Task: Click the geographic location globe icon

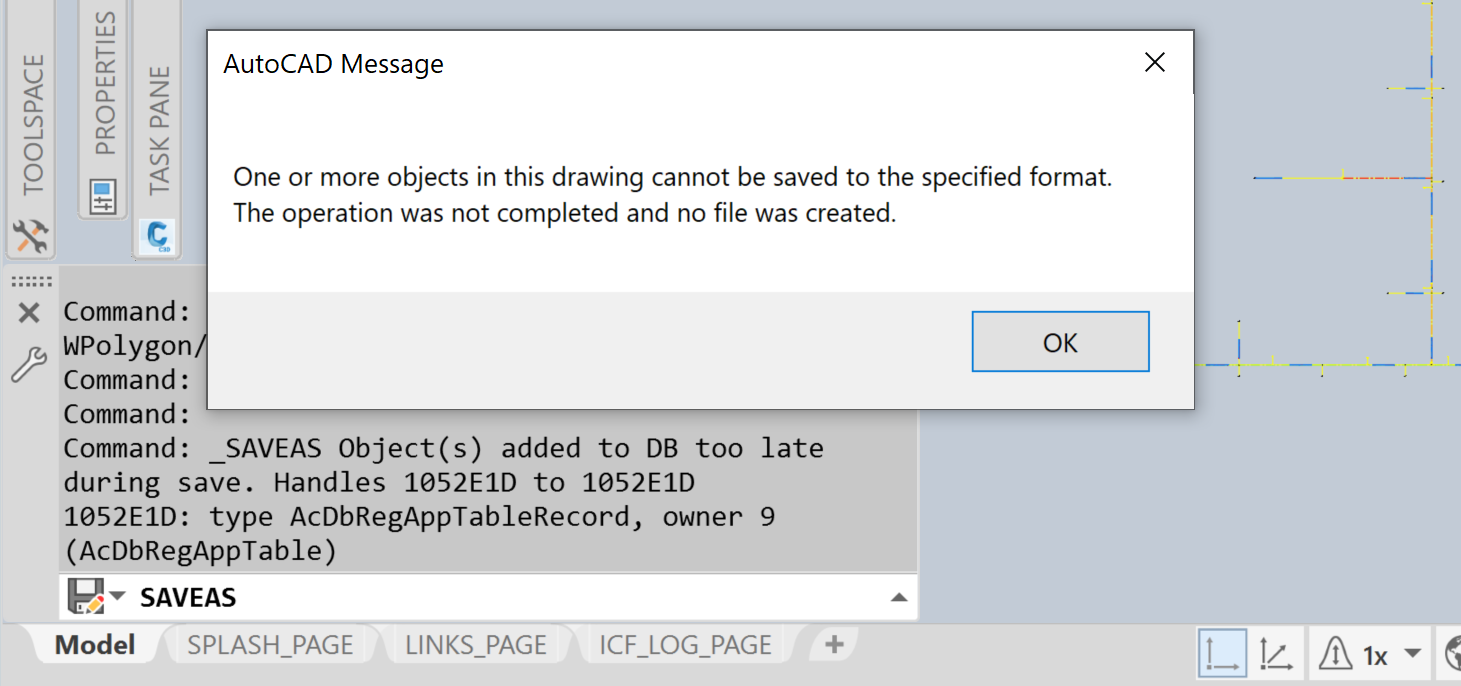Action: (x=1451, y=654)
